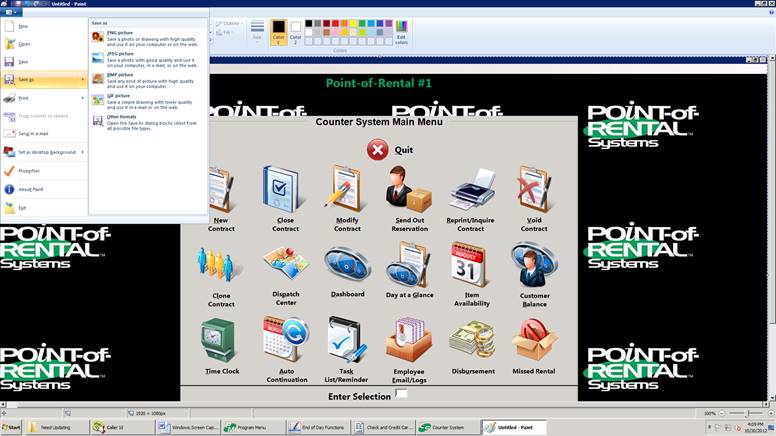This screenshot has width=776, height=436.
Task: Select the Void Contract icon
Action: coord(534,189)
